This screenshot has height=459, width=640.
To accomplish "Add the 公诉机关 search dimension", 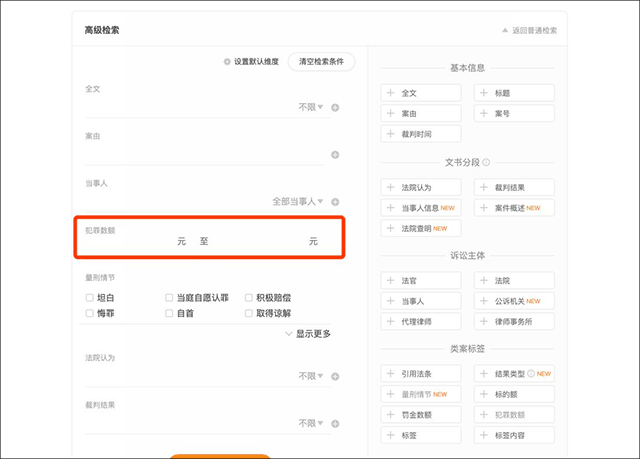I will (x=513, y=301).
